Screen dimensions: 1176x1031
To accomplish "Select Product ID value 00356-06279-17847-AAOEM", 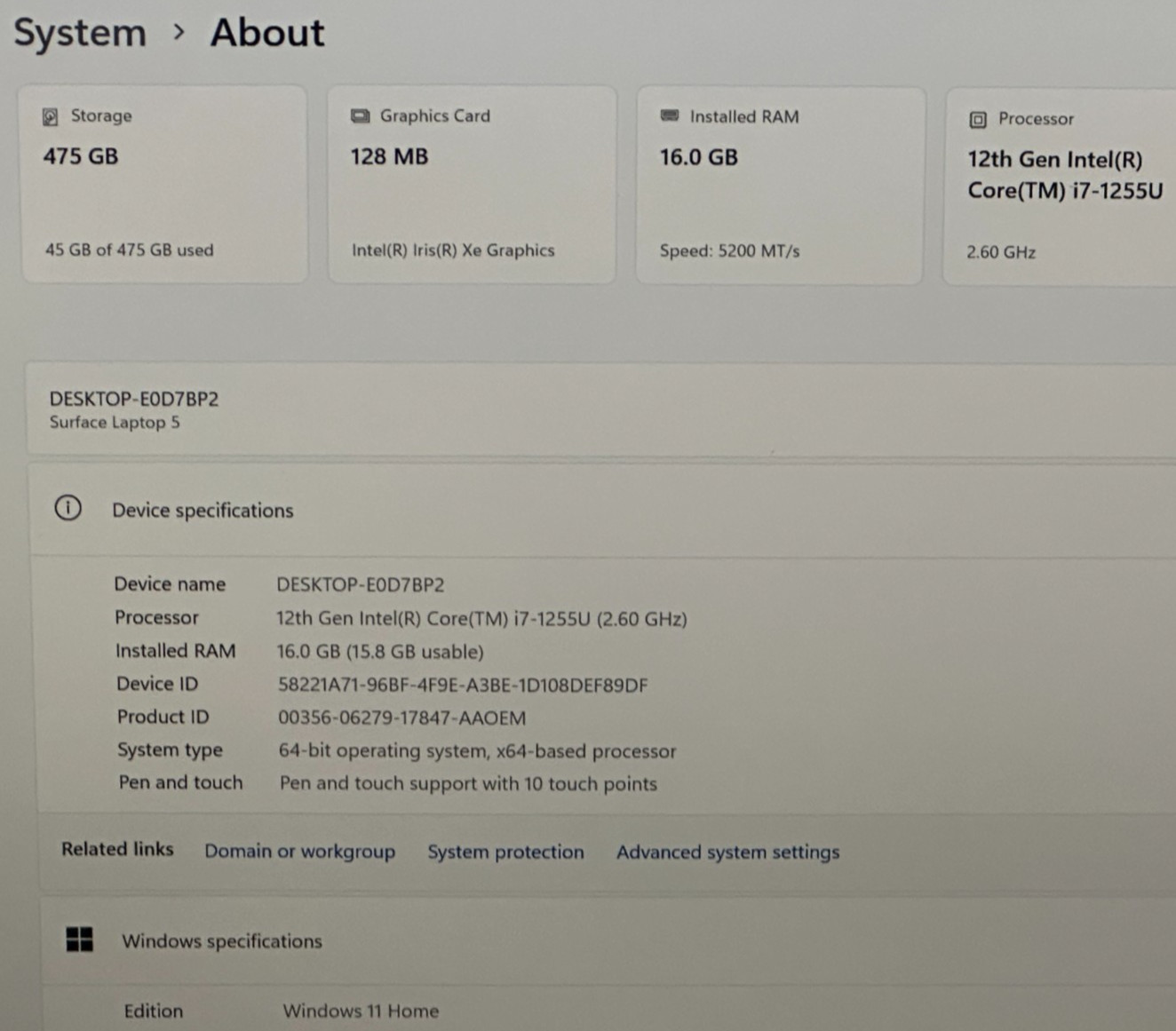I will (x=402, y=718).
